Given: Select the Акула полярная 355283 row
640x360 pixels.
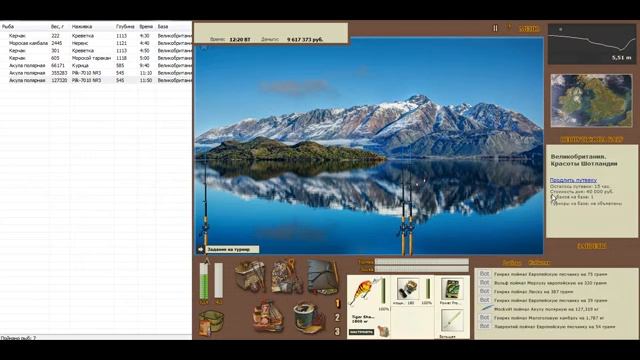Looking at the screenshot, I should pyautogui.click(x=96, y=73).
